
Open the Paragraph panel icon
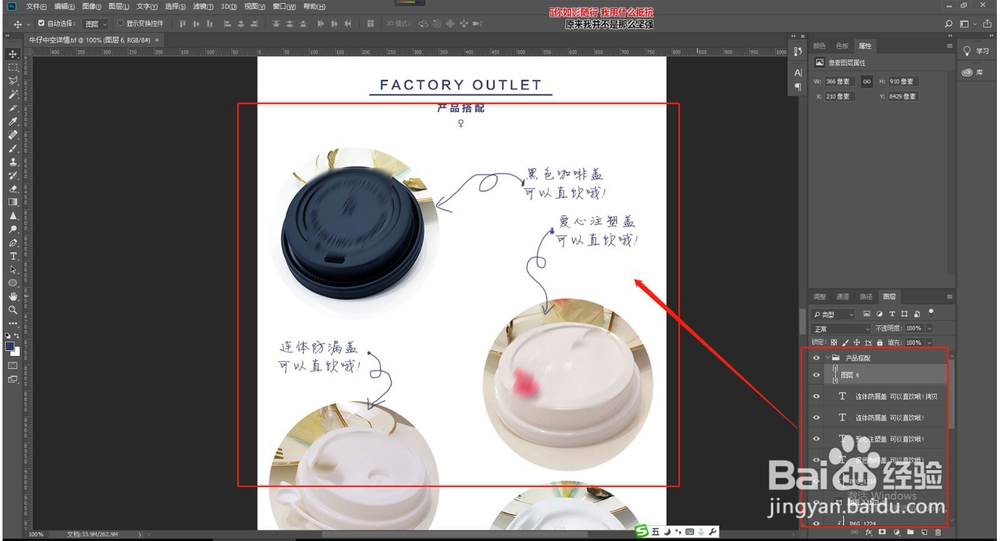(x=798, y=87)
